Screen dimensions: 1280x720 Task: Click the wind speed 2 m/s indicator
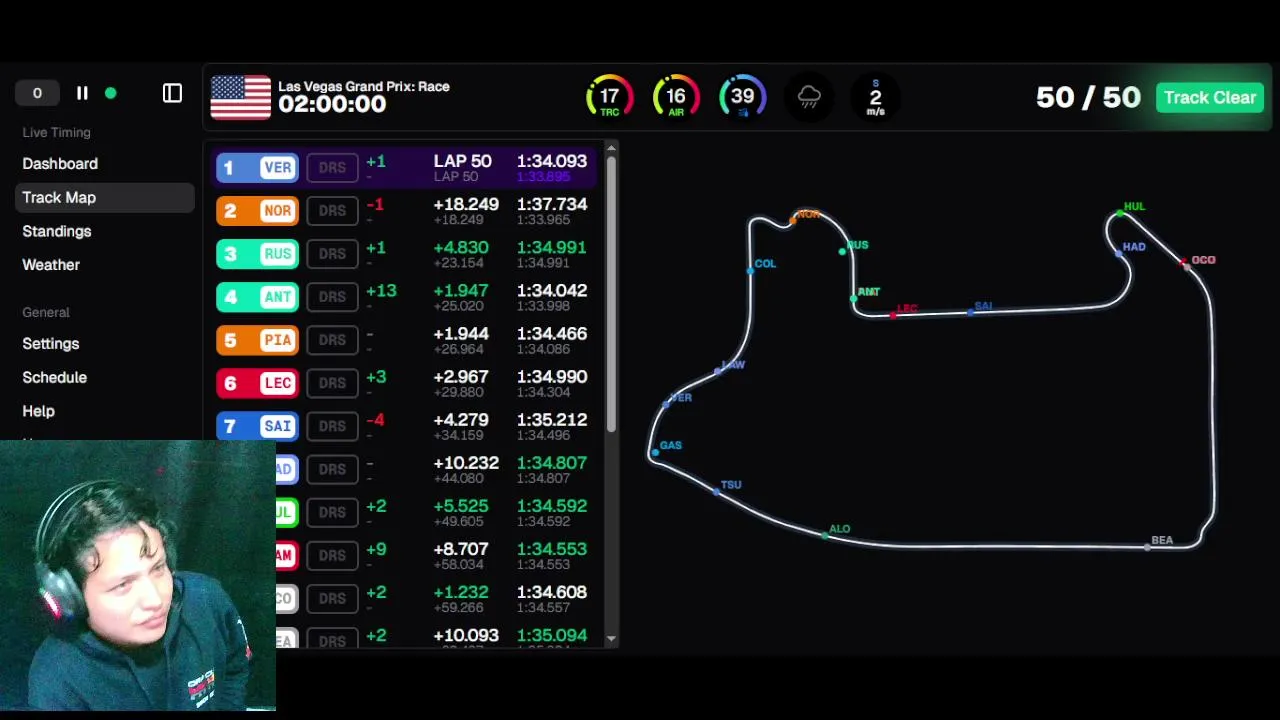(875, 98)
